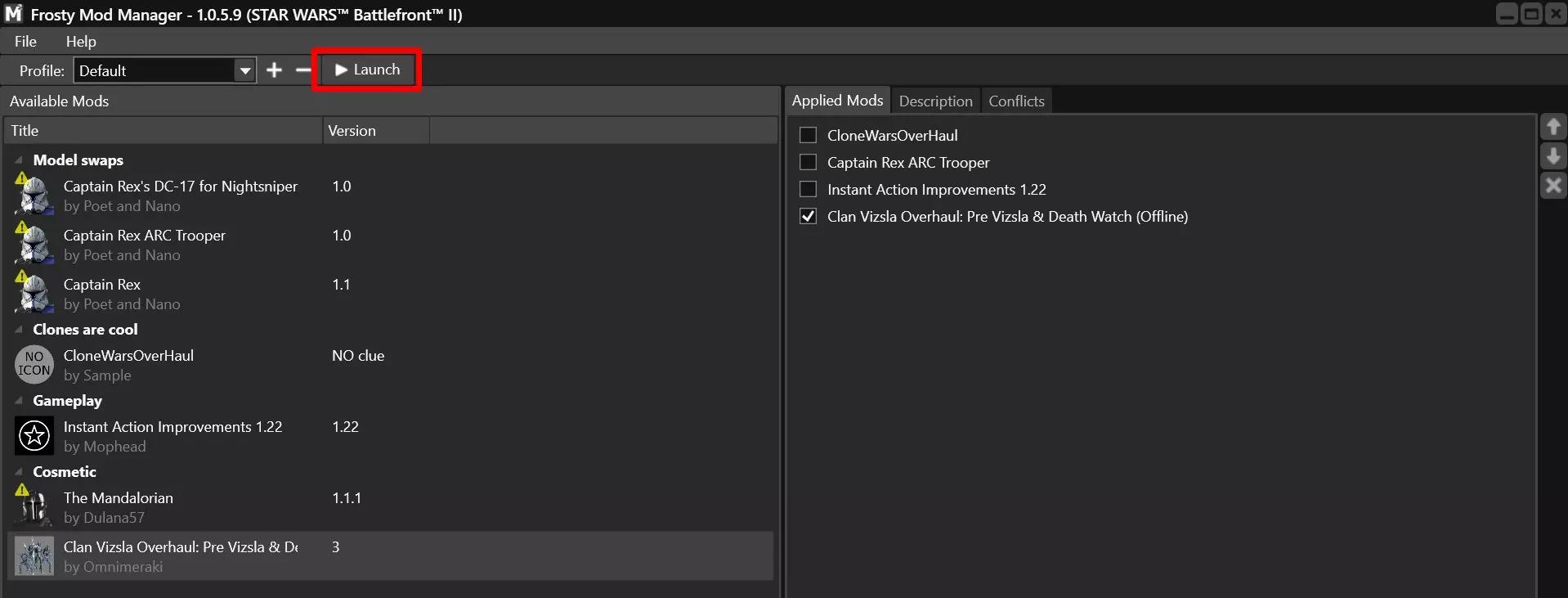
Task: Click the add profile plus icon
Action: (275, 70)
